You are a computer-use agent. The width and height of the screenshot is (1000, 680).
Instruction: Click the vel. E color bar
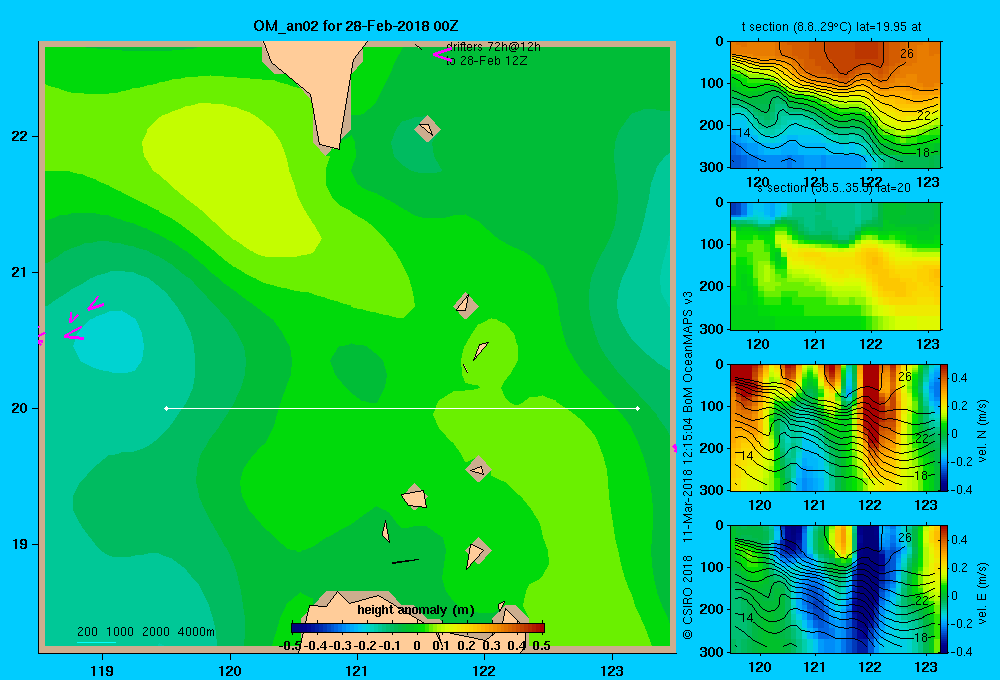(x=945, y=589)
